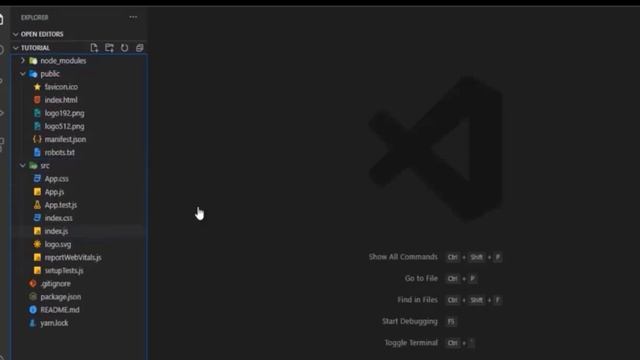Click the yarn.lock file icon
Image resolution: width=640 pixels, height=360 pixels.
(x=33, y=323)
